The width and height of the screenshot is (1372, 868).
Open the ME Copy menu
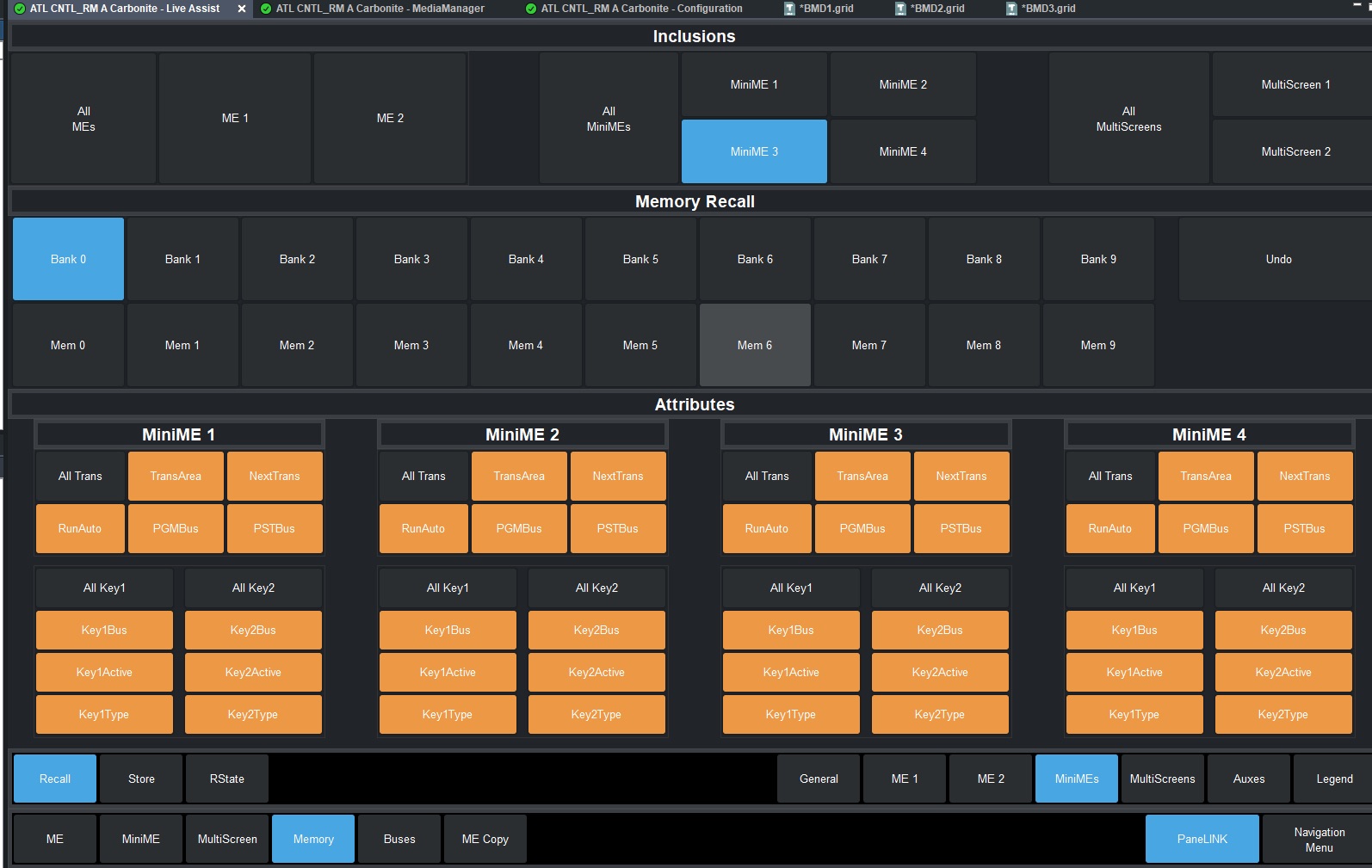pos(485,839)
